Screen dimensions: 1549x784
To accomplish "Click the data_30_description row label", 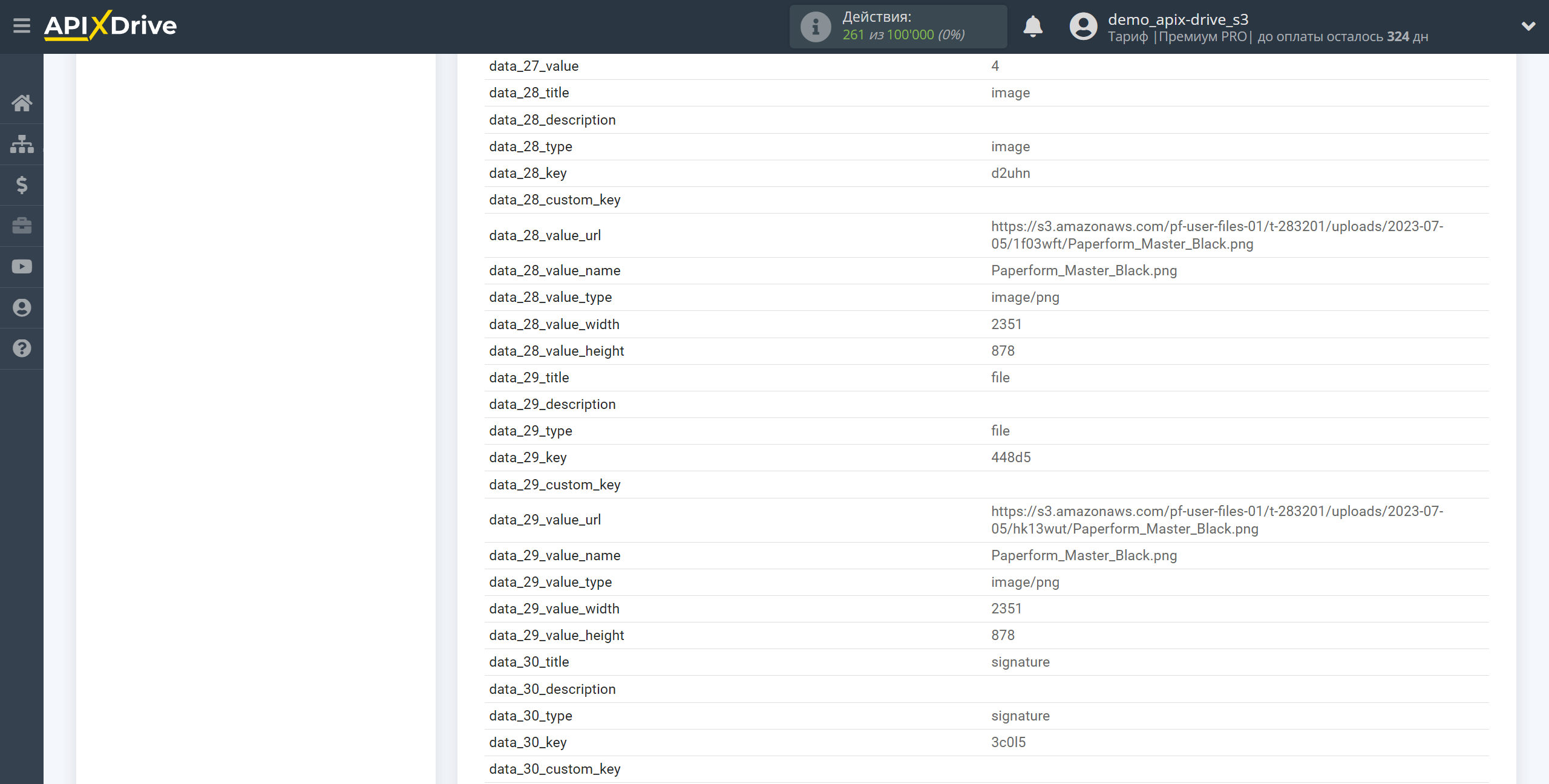I will (552, 690).
